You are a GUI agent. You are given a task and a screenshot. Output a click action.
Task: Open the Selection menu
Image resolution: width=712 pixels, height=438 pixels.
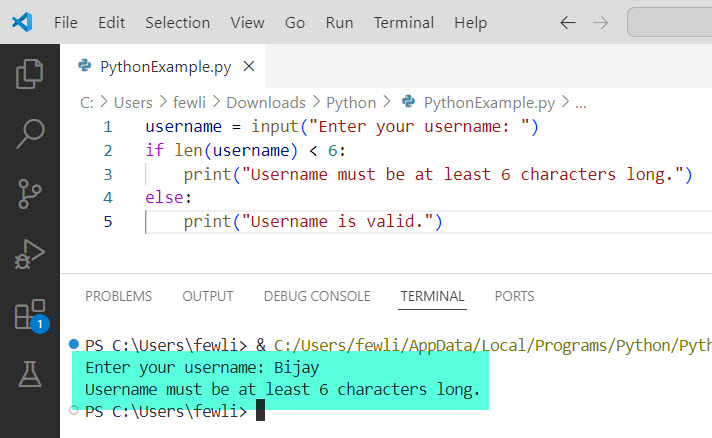[x=178, y=22]
